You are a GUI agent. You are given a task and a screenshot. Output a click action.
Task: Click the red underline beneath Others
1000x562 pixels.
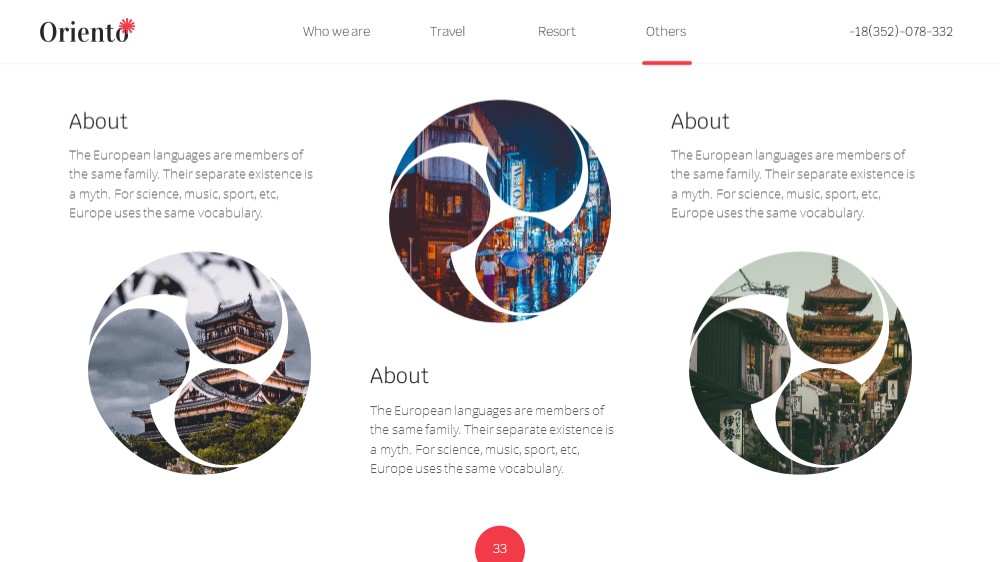667,63
